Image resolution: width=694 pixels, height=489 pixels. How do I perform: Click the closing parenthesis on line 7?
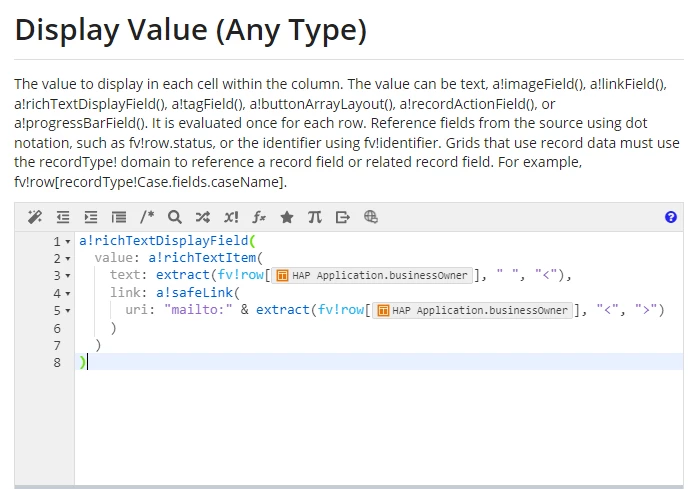(x=98, y=345)
